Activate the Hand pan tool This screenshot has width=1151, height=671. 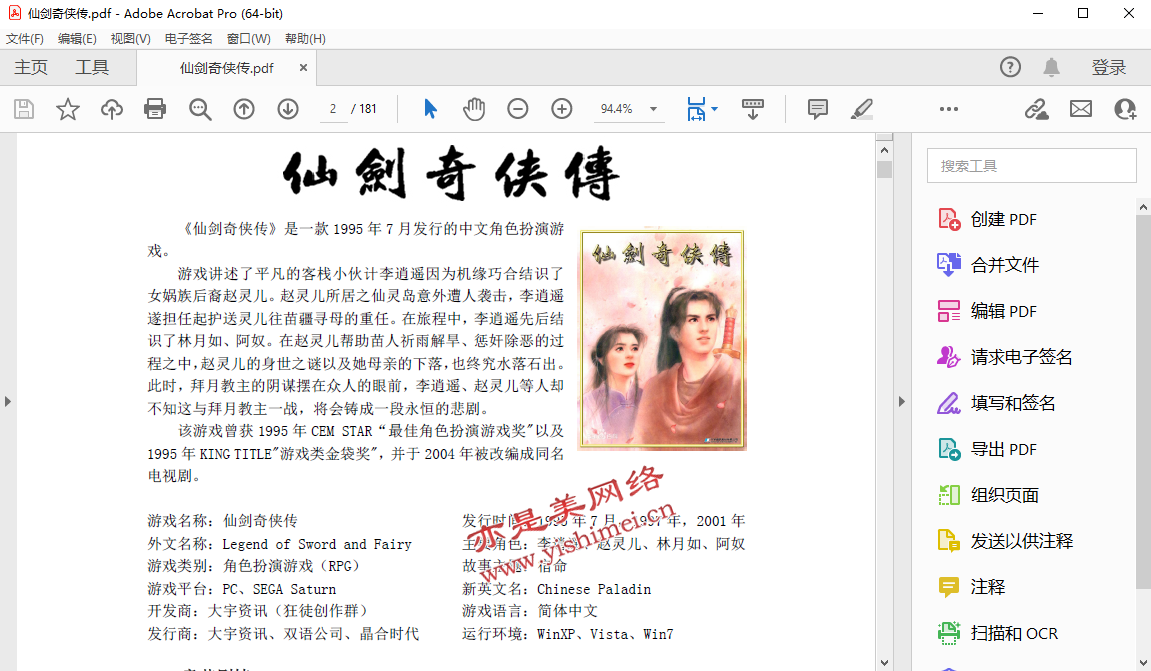(x=474, y=109)
